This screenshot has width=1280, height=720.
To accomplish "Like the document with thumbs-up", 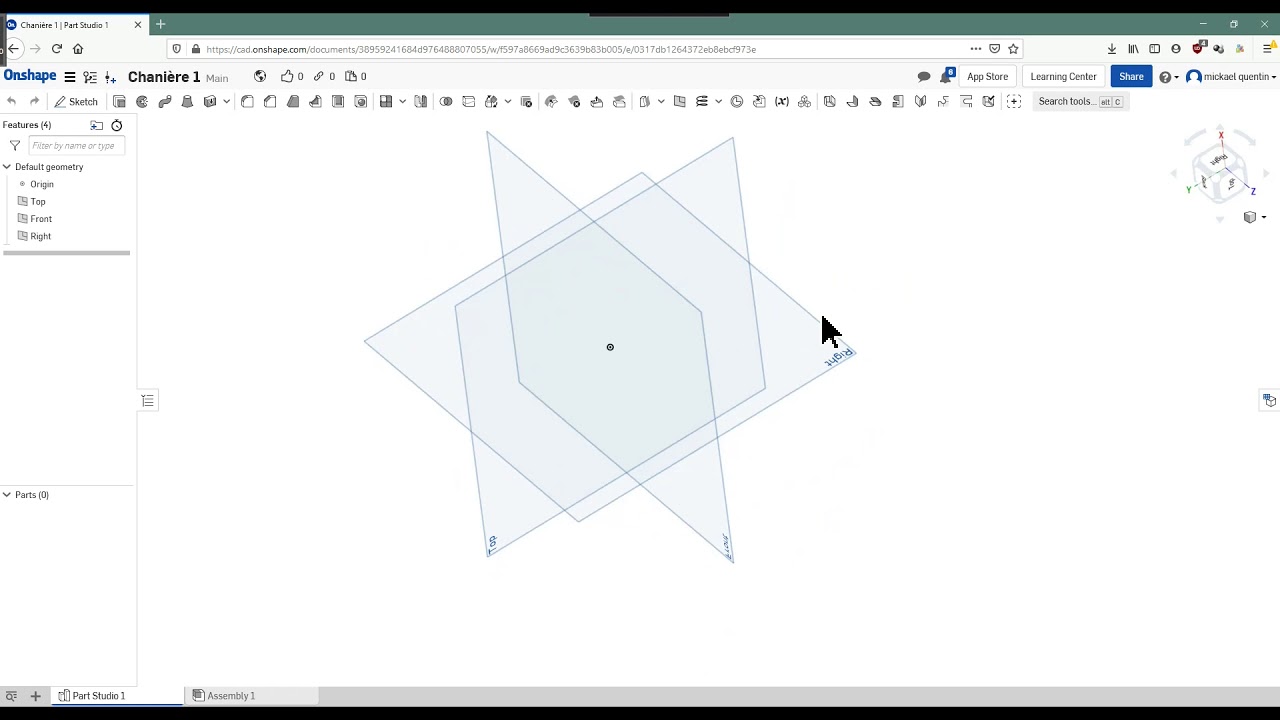I will coord(287,76).
